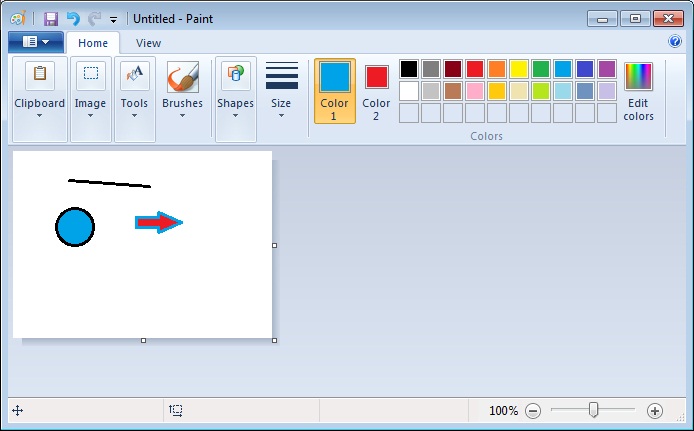This screenshot has width=694, height=431.
Task: Open Customize Quick Access Toolbar arrow
Action: point(113,19)
